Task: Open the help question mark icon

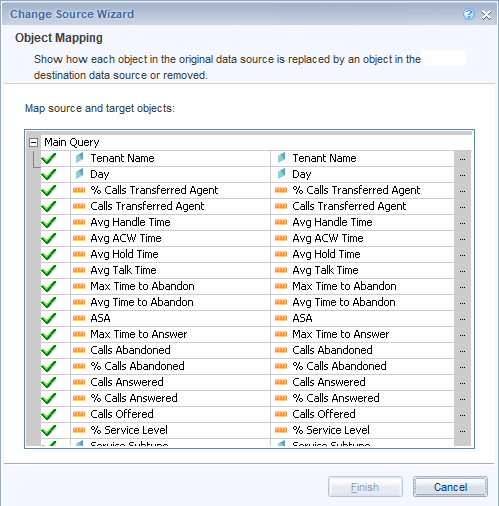Action: point(469,14)
